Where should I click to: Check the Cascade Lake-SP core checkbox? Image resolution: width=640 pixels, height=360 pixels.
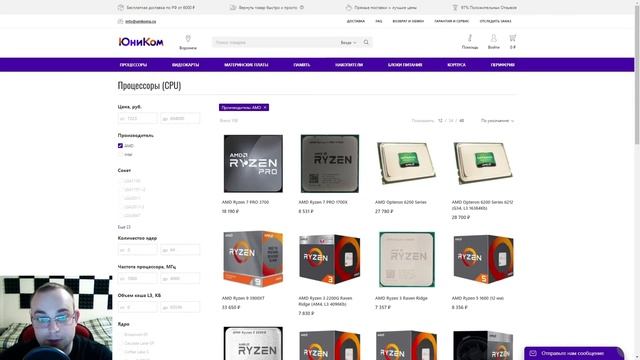[120, 343]
